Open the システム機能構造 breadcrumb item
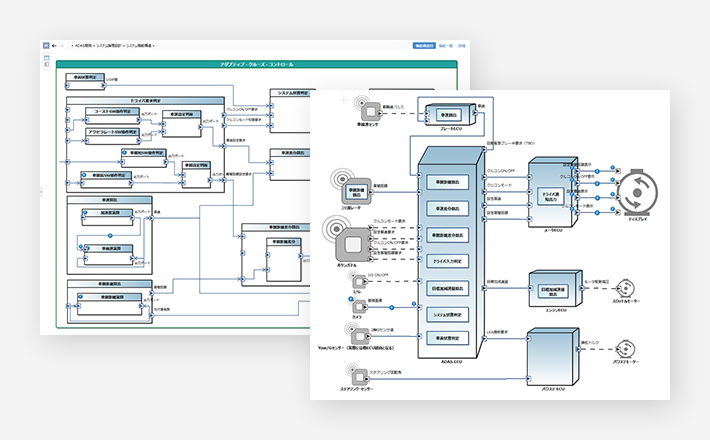 point(139,46)
